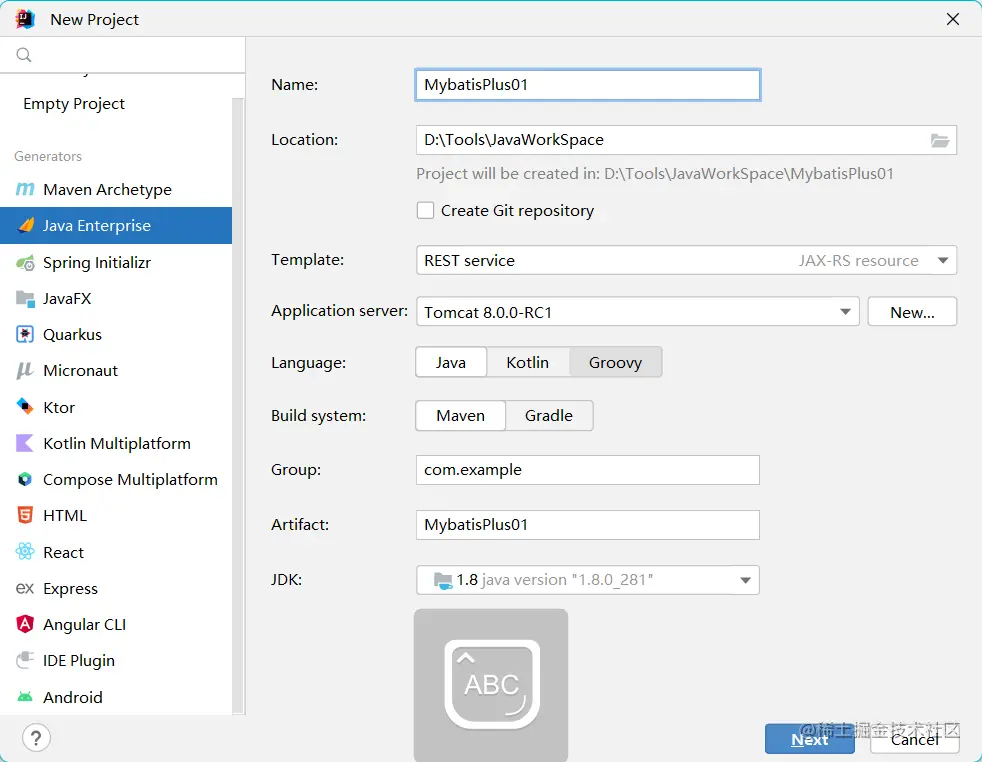Viewport: 982px width, 762px height.
Task: Select the Android generator entry
Action: pyautogui.click(x=116, y=697)
